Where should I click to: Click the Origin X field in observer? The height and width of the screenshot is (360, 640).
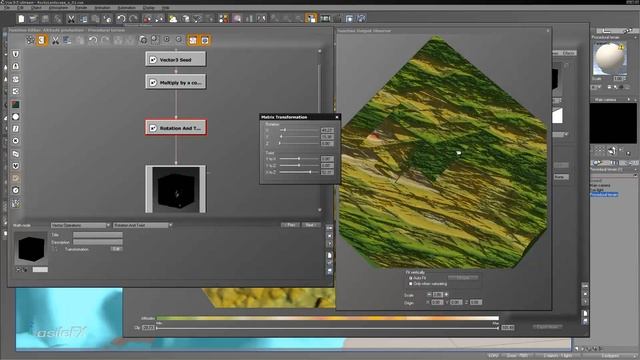pos(437,302)
